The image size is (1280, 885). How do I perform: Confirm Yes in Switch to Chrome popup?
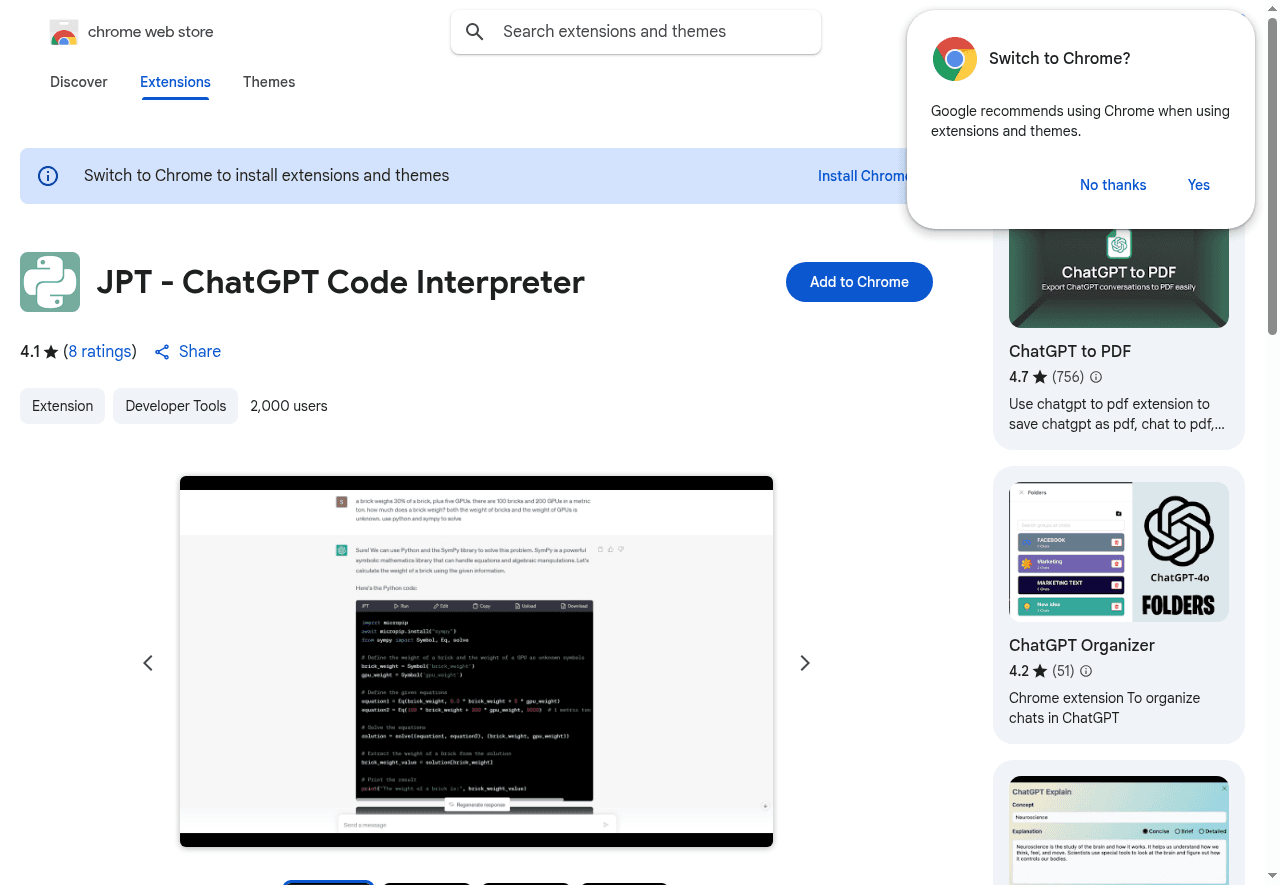pyautogui.click(x=1198, y=185)
